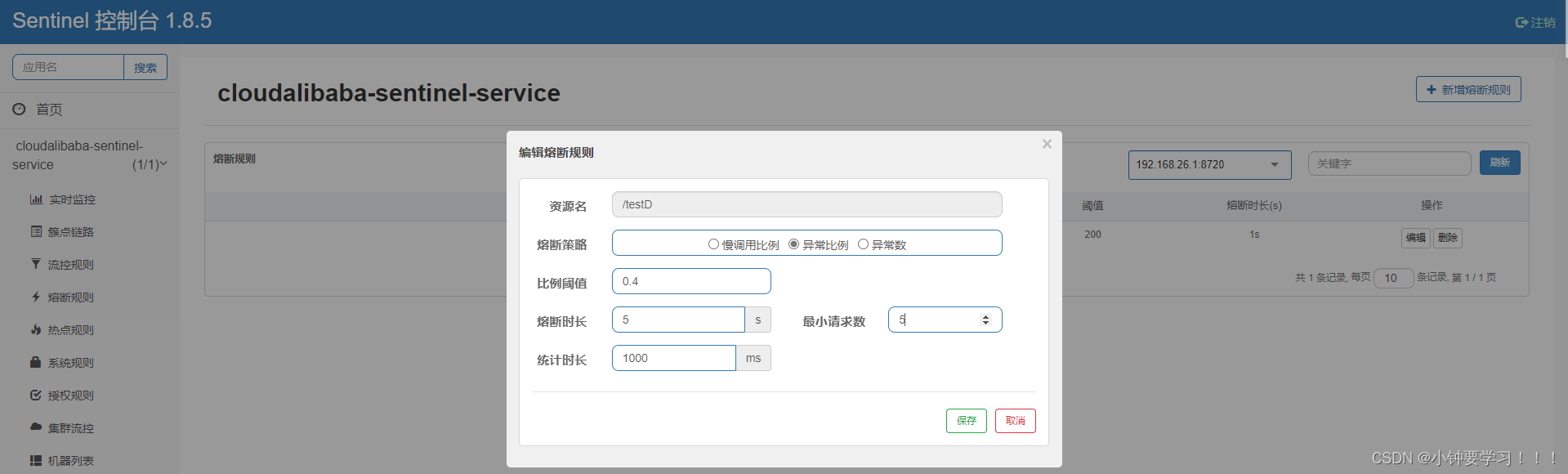Viewport: 1568px width, 474px height.
Task: Click the hotspot rules flame icon
Action: pos(36,329)
